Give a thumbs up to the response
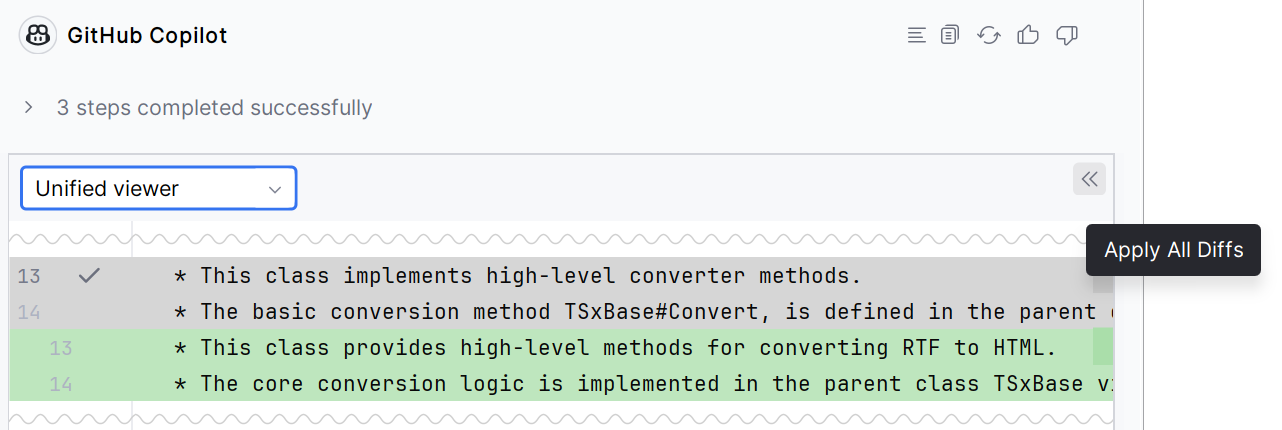 [x=1028, y=36]
